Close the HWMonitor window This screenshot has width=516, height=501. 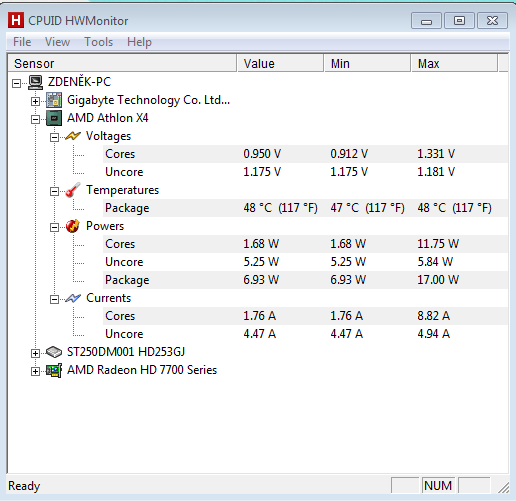492,21
